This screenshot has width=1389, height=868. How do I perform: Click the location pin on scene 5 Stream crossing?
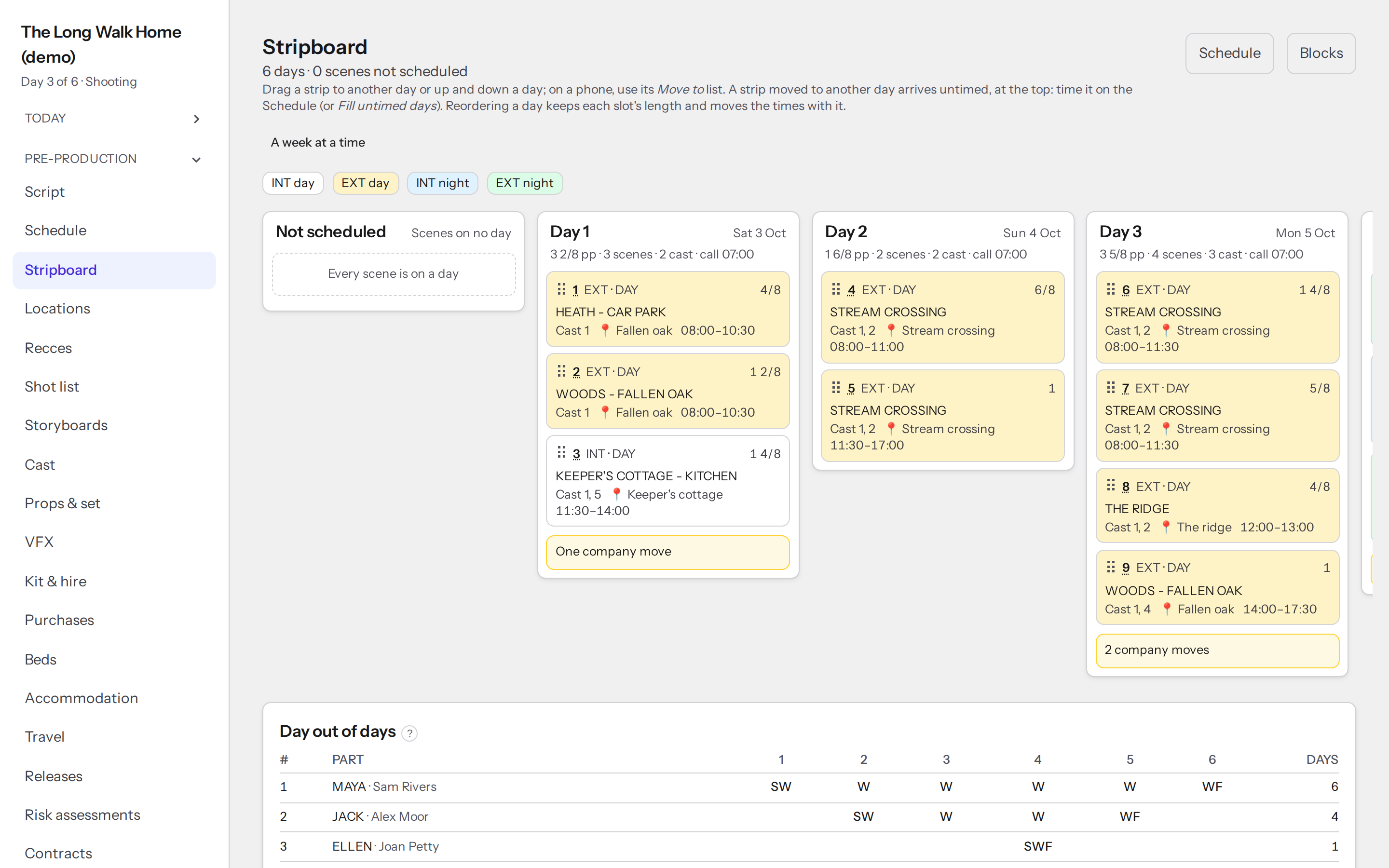click(x=891, y=429)
